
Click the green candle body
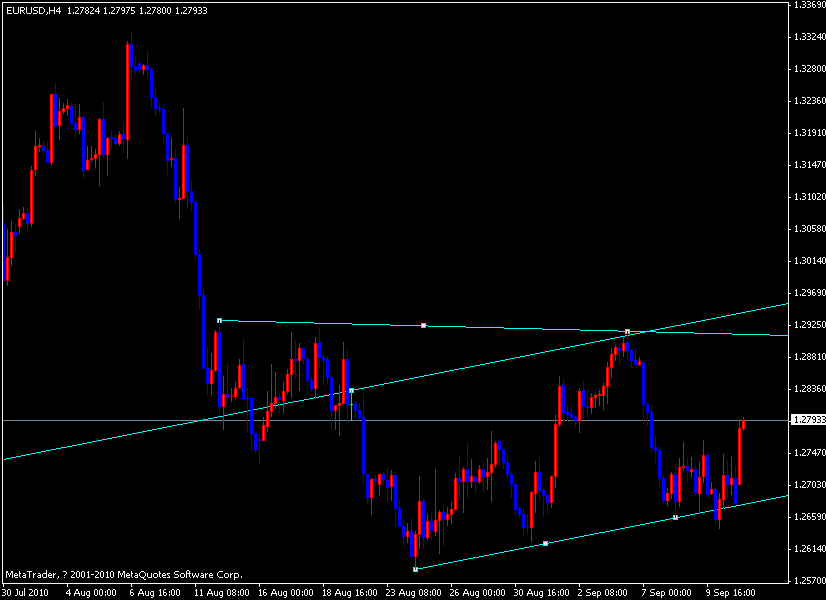(x=351, y=406)
